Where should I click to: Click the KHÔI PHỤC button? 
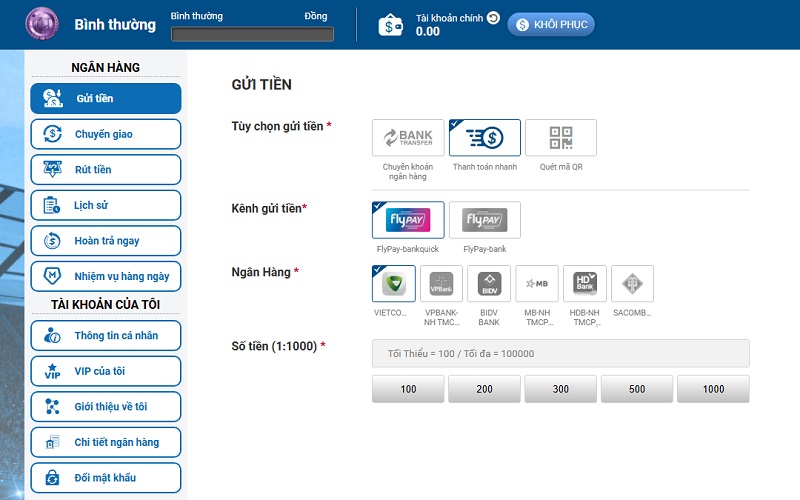(551, 24)
